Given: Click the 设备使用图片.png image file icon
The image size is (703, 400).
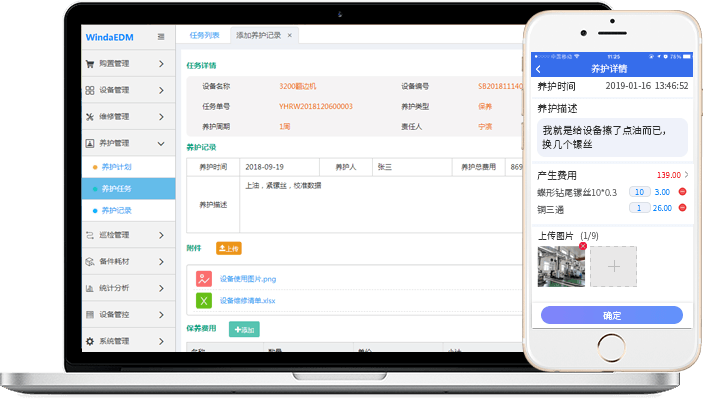Looking at the screenshot, I should coord(203,279).
